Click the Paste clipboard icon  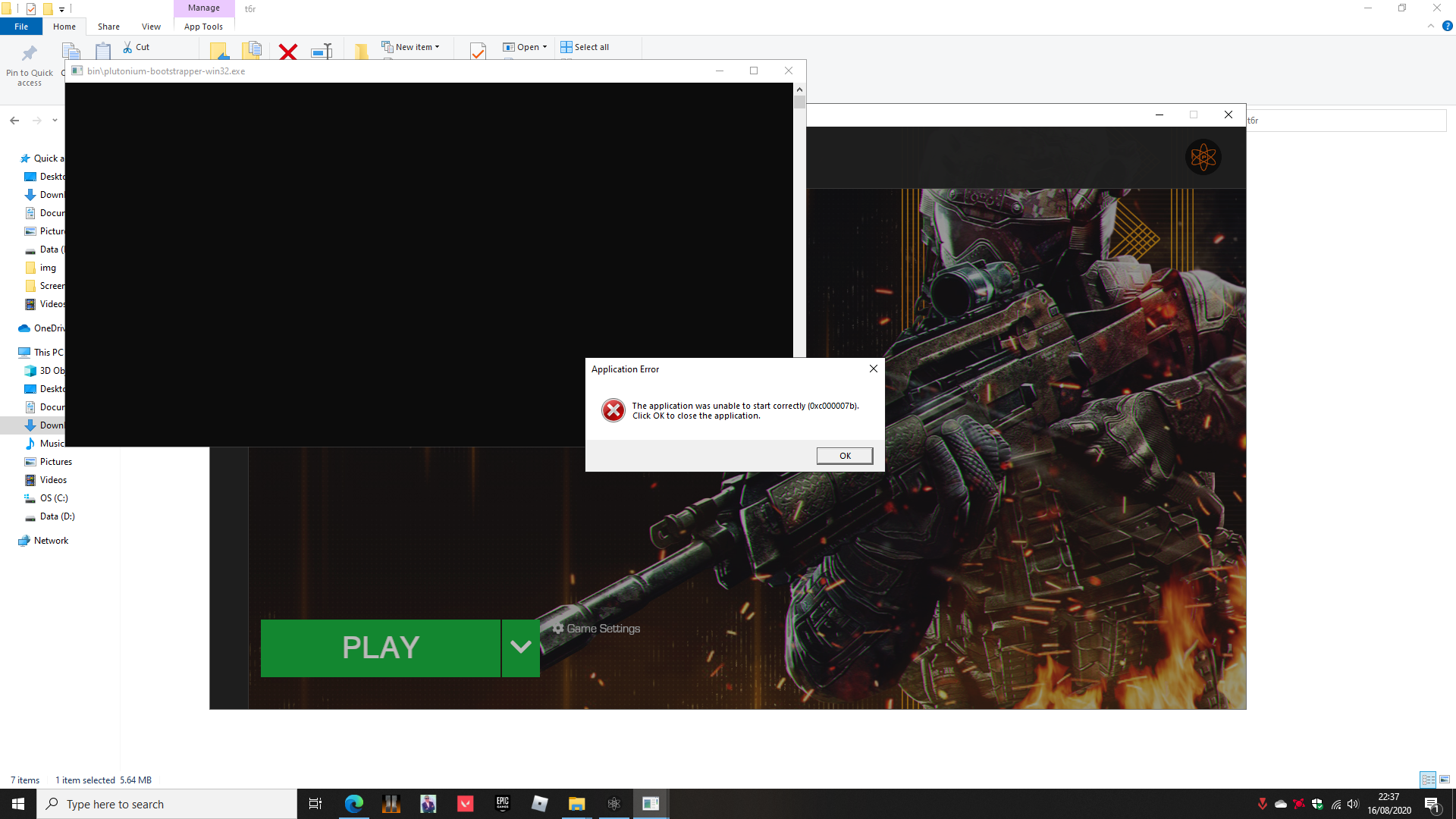click(x=103, y=51)
